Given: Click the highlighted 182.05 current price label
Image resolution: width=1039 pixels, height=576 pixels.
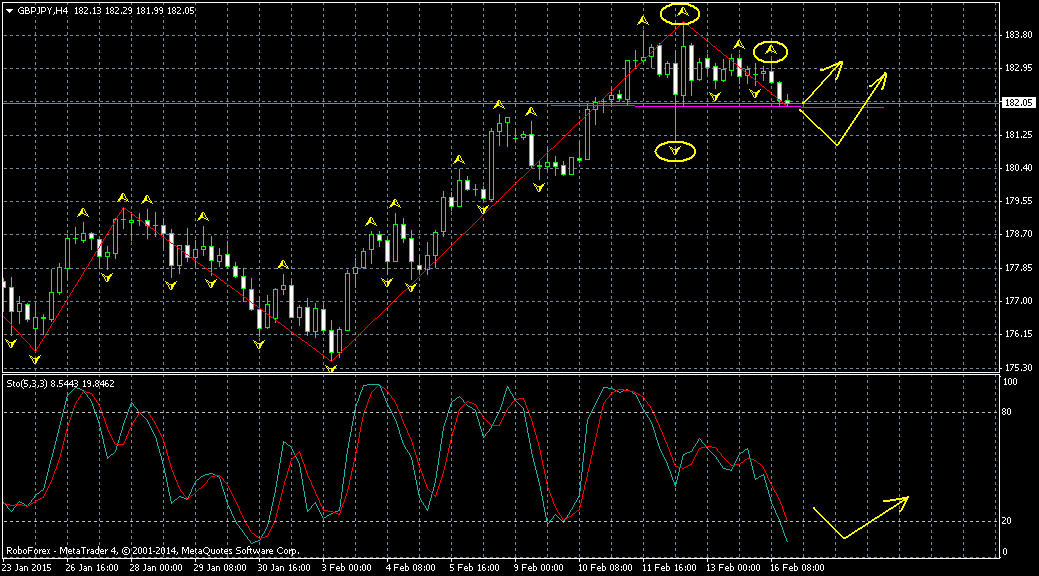Looking at the screenshot, I should point(1017,102).
